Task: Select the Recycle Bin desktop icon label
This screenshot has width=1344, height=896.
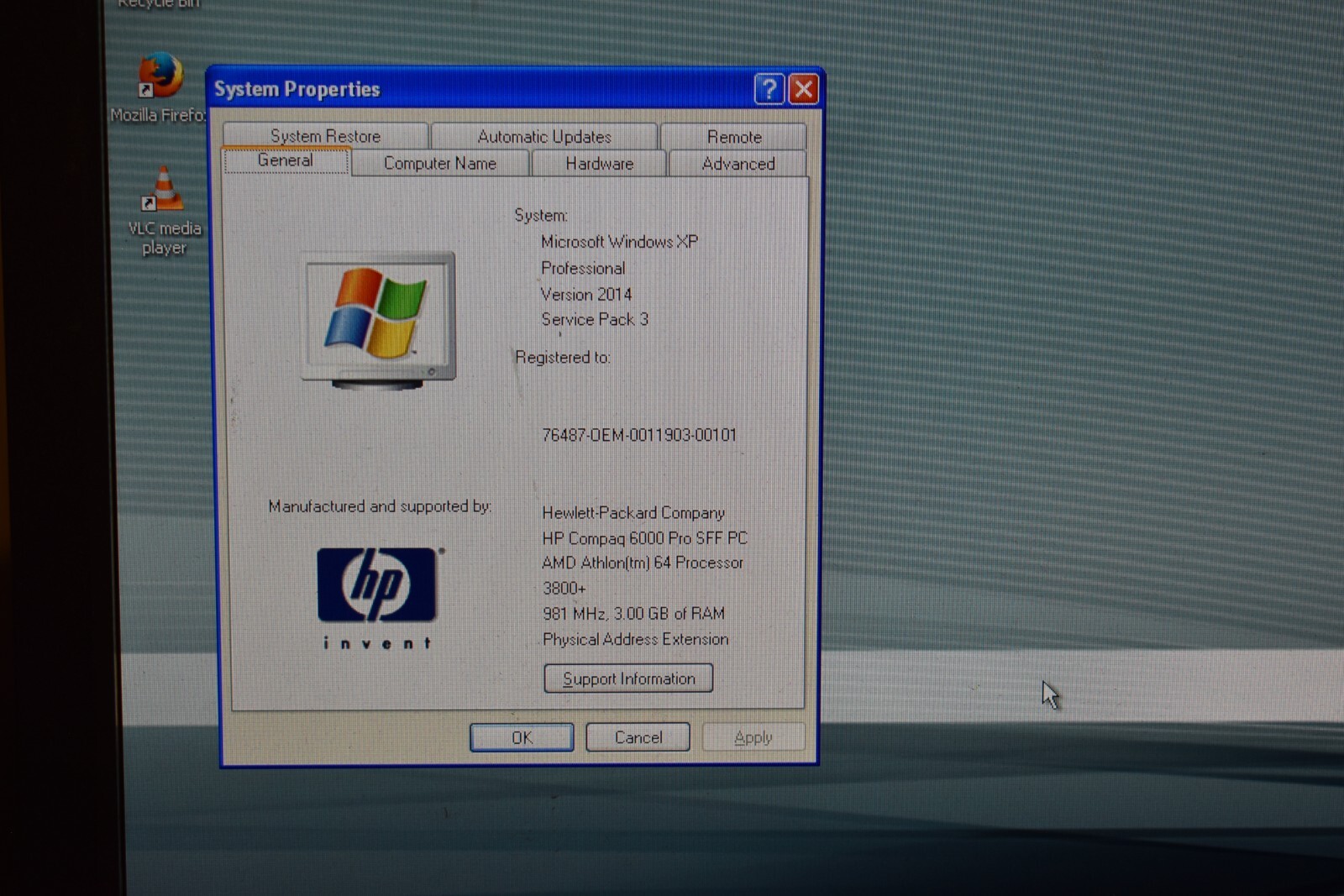Action: point(159,3)
